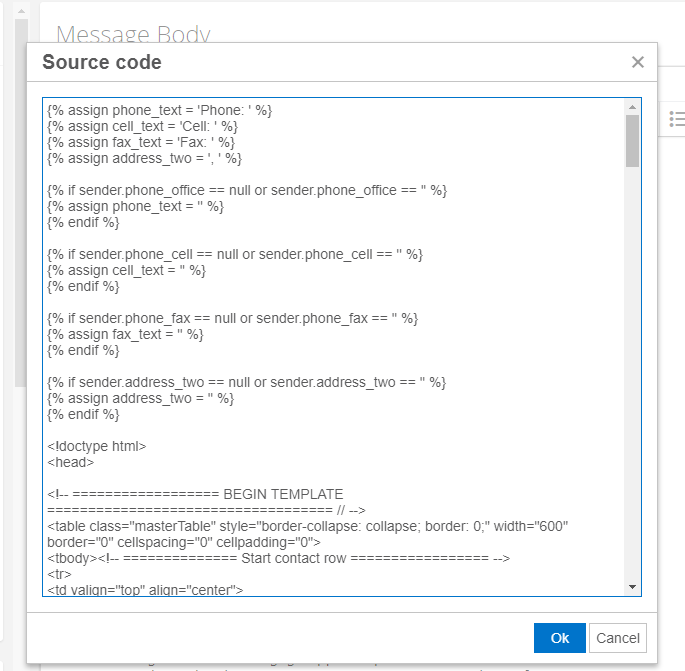Screen dimensions: 685x671
Task: Click the table class="masterTable" line
Action: pyautogui.click(x=308, y=526)
